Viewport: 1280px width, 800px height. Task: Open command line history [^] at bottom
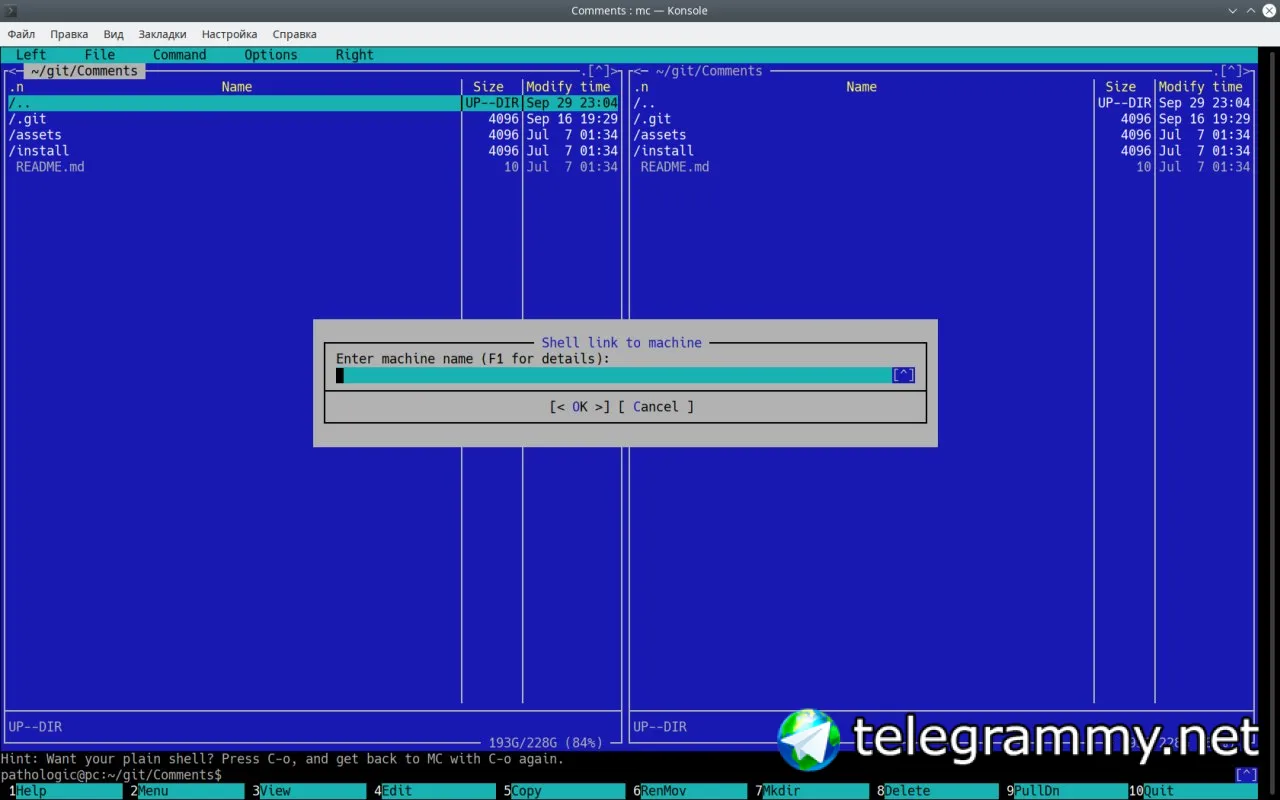tap(1246, 775)
